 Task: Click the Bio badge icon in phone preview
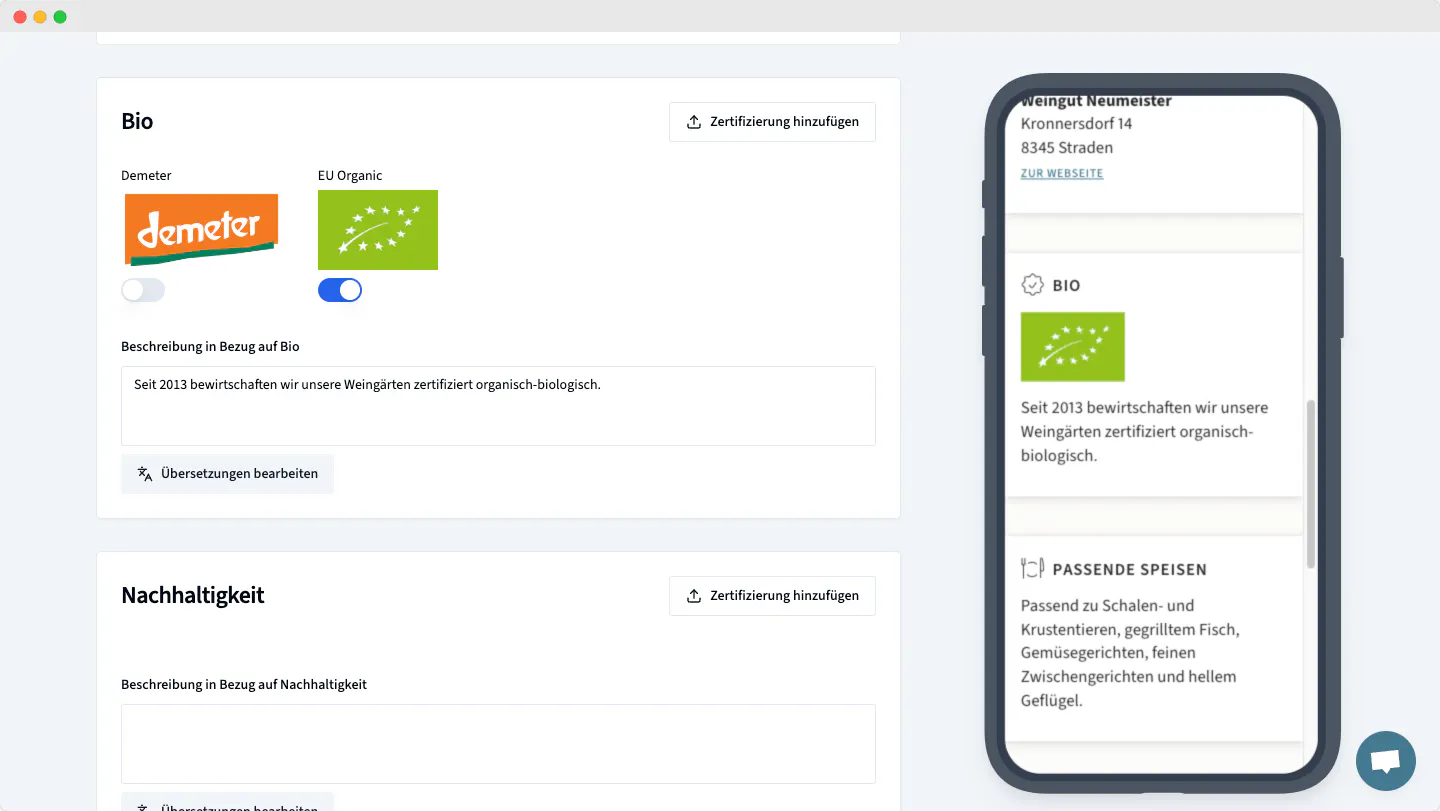coord(1032,285)
